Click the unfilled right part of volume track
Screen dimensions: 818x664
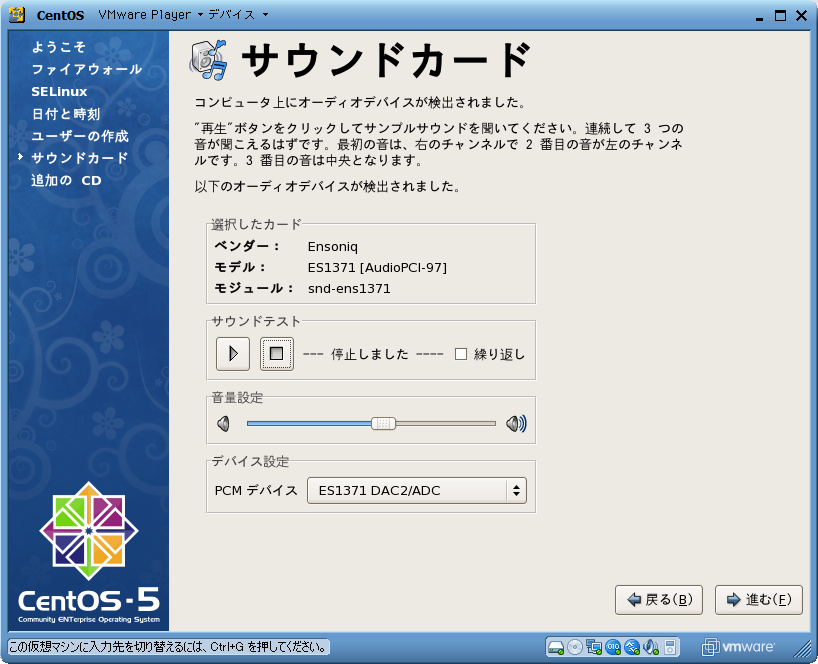[446, 424]
